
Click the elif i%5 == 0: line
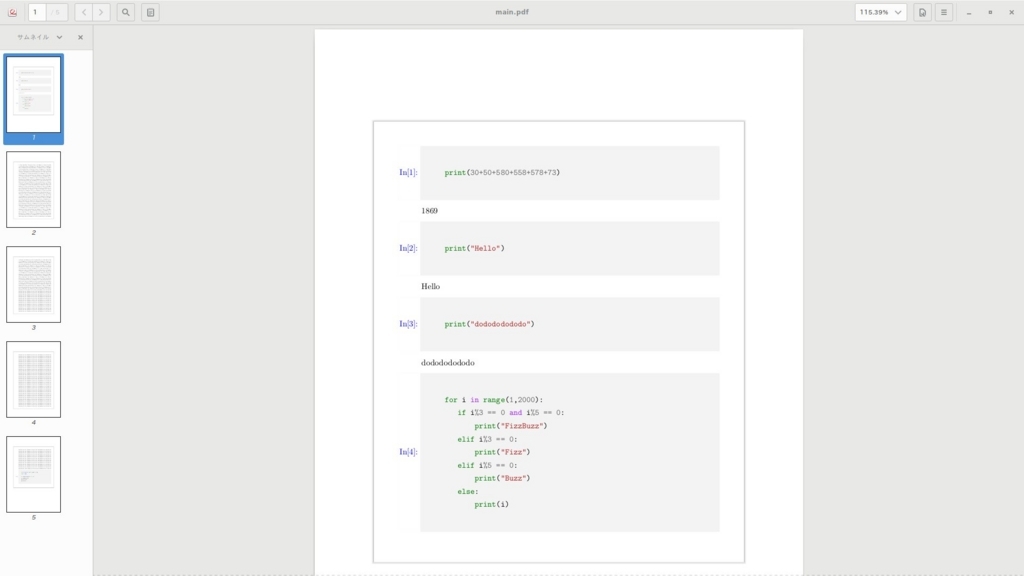[x=487, y=465]
